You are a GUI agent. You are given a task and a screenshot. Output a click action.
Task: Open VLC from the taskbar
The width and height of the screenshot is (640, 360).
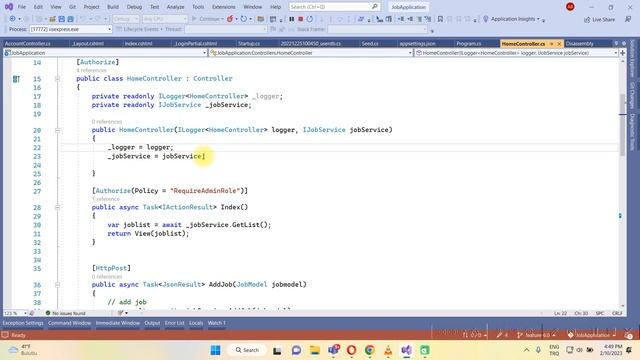click(388, 350)
